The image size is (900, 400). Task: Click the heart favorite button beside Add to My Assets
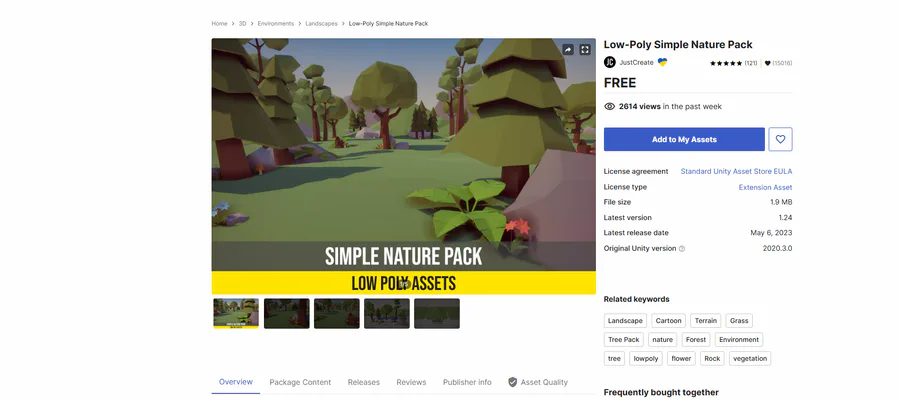pos(781,139)
